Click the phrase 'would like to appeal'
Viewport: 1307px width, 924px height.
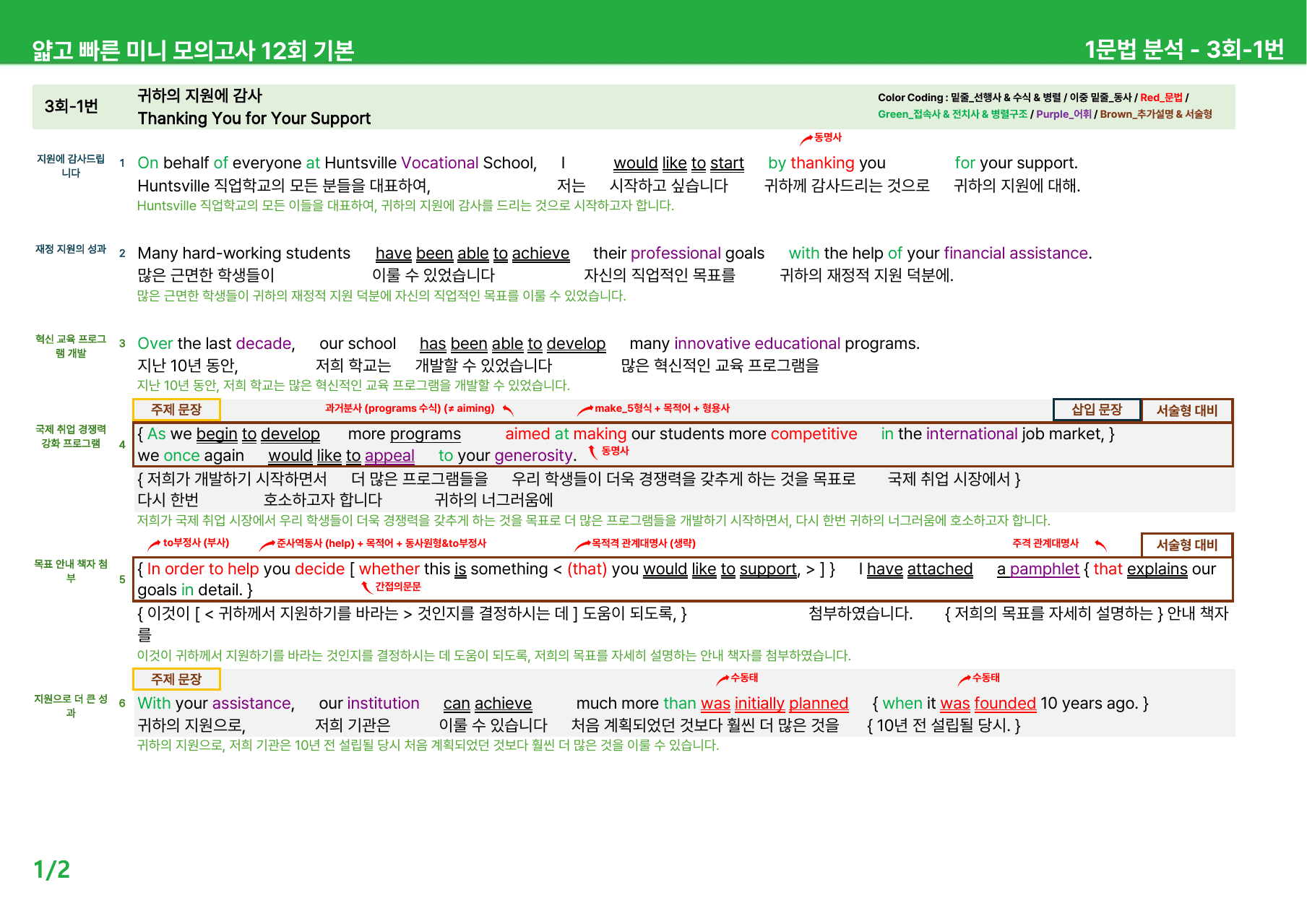point(341,456)
